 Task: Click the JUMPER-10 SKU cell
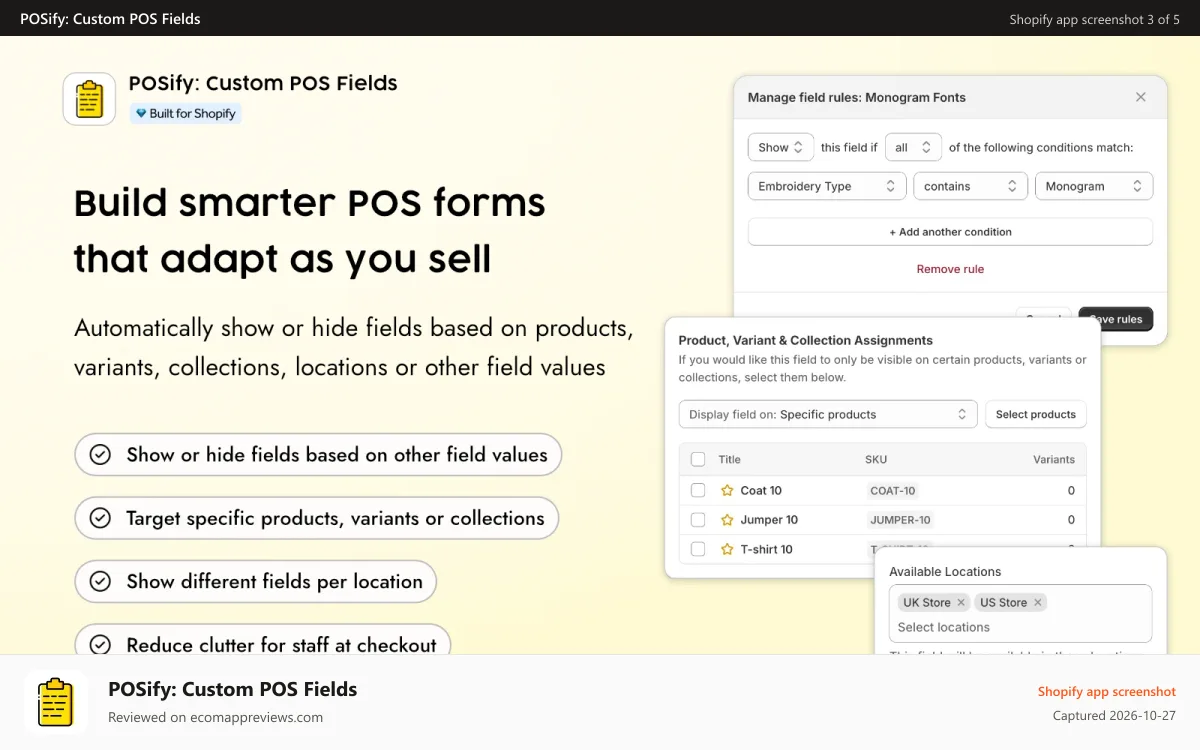pos(901,519)
